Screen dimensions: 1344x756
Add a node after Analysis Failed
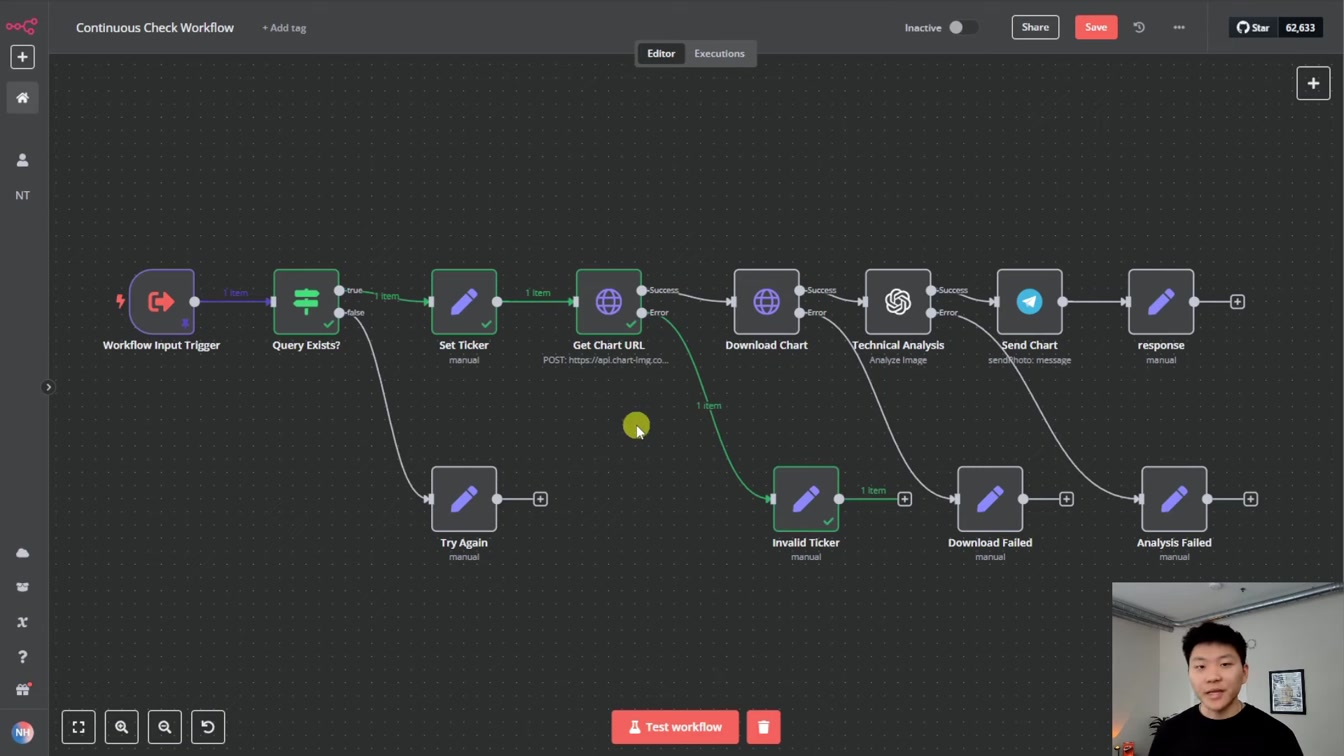[1250, 499]
